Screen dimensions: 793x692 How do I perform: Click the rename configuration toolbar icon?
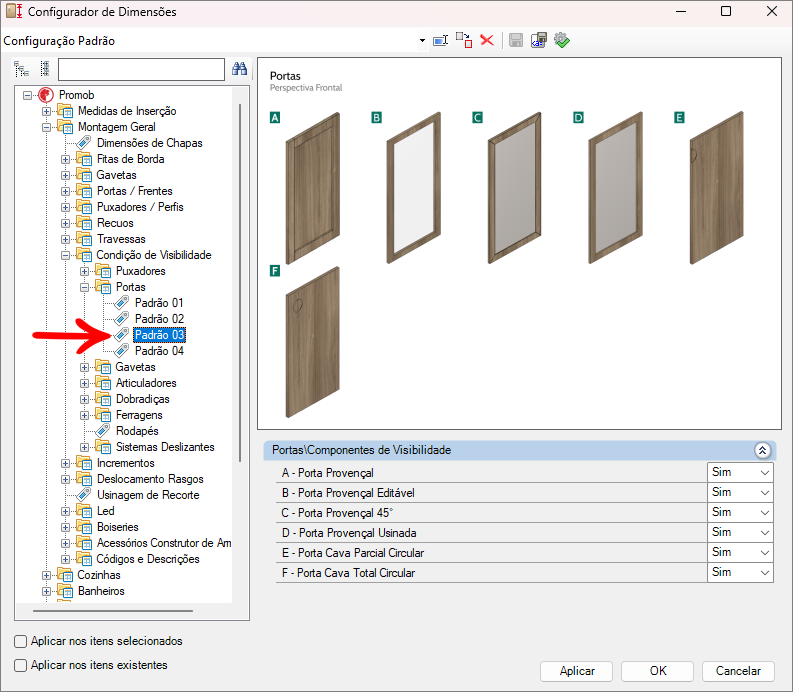point(440,40)
